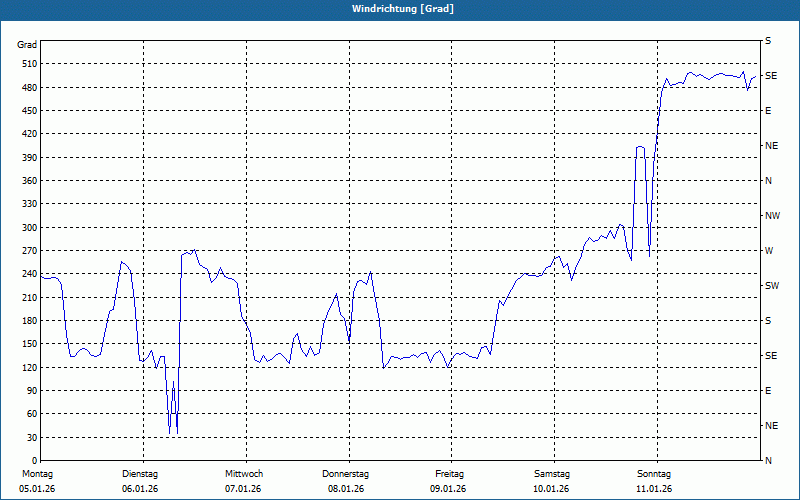Viewport: 800px width, 500px height.
Task: Click the 180 tick on the Grad axis
Action: coord(29,321)
